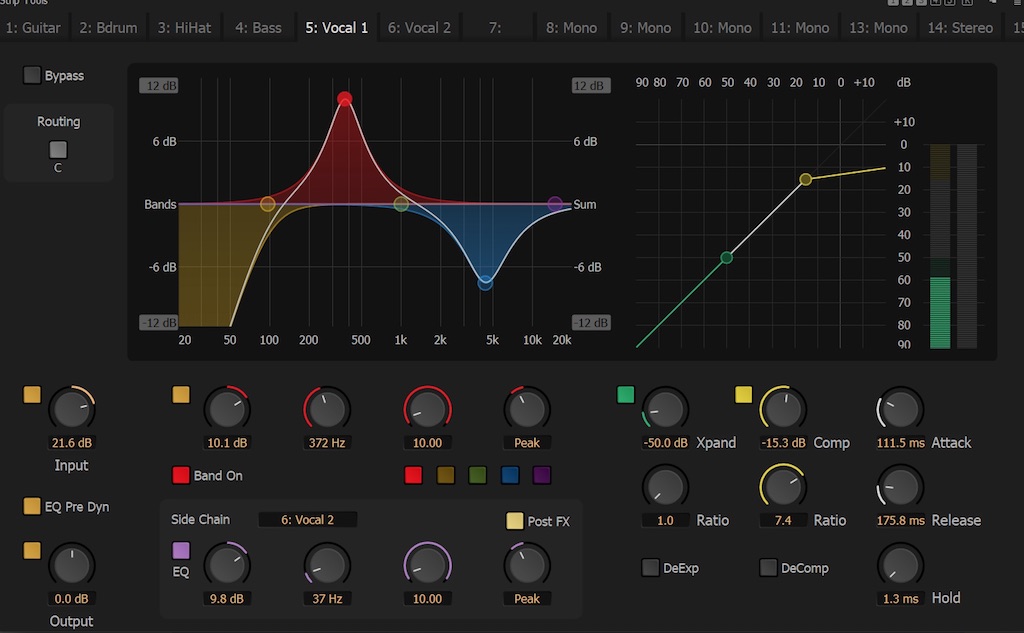Toggle the green Xpand enable square
1024x633 pixels.
pyautogui.click(x=626, y=394)
